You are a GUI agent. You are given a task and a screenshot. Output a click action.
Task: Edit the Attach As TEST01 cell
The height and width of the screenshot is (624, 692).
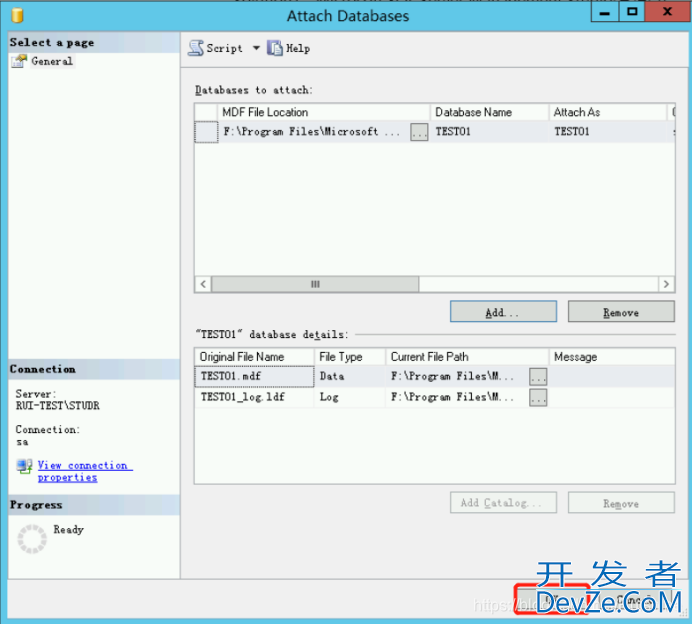608,132
